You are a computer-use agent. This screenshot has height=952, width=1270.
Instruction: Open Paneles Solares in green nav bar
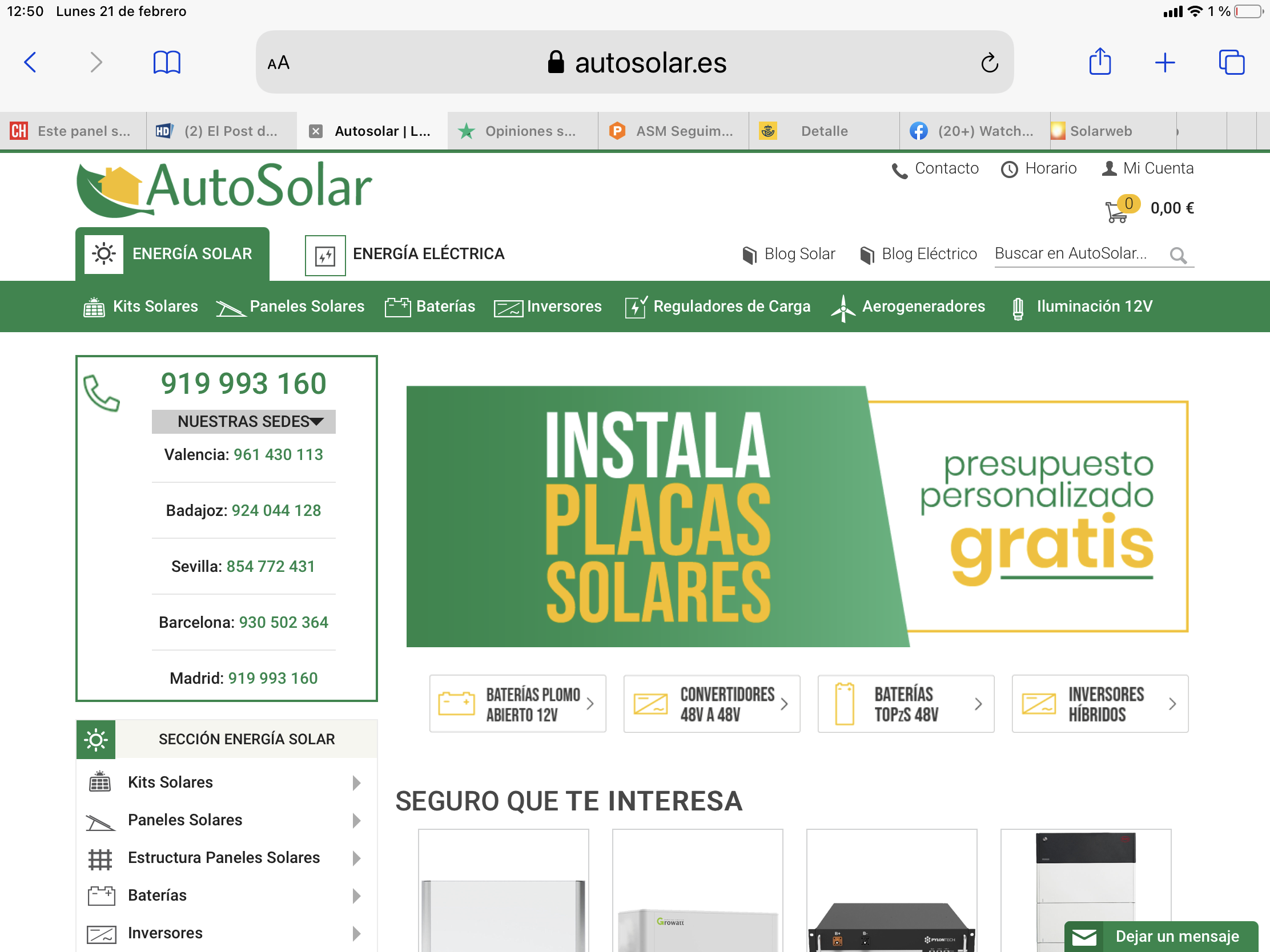click(290, 306)
